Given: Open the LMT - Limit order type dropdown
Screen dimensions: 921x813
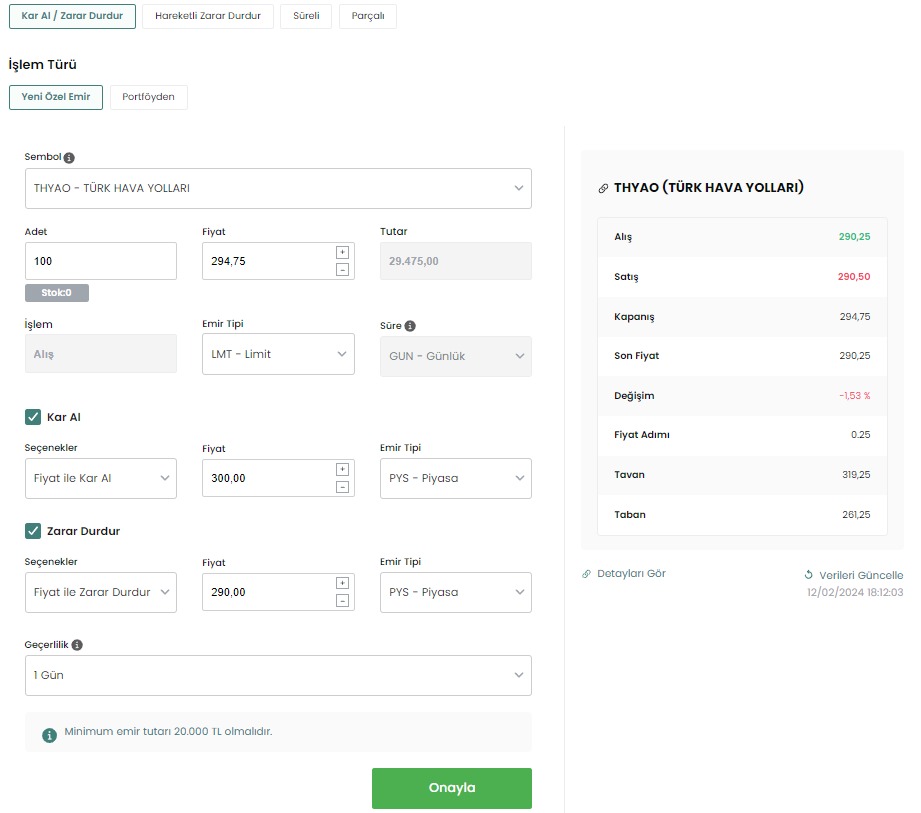Looking at the screenshot, I should (x=278, y=354).
